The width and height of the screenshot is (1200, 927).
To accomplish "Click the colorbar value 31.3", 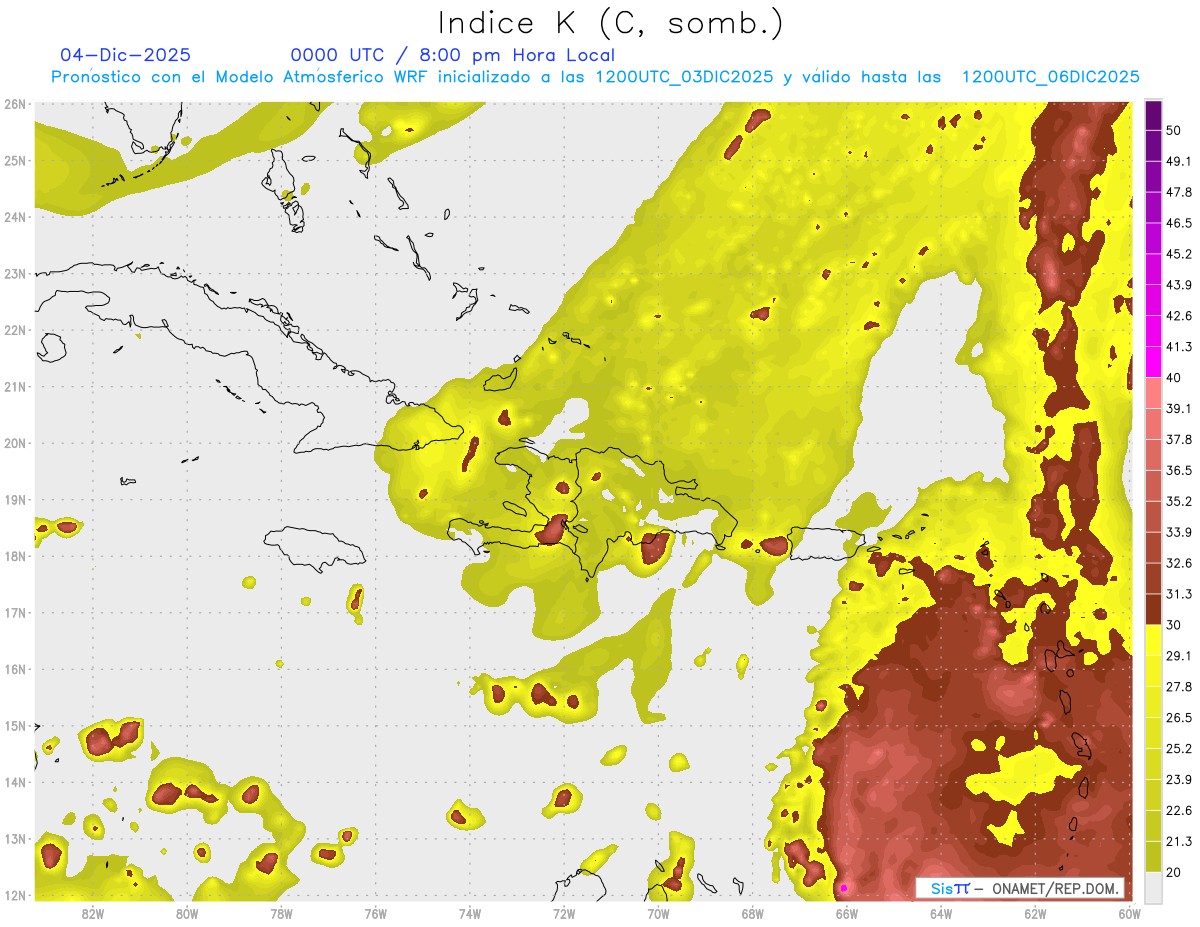I will pyautogui.click(x=1178, y=594).
